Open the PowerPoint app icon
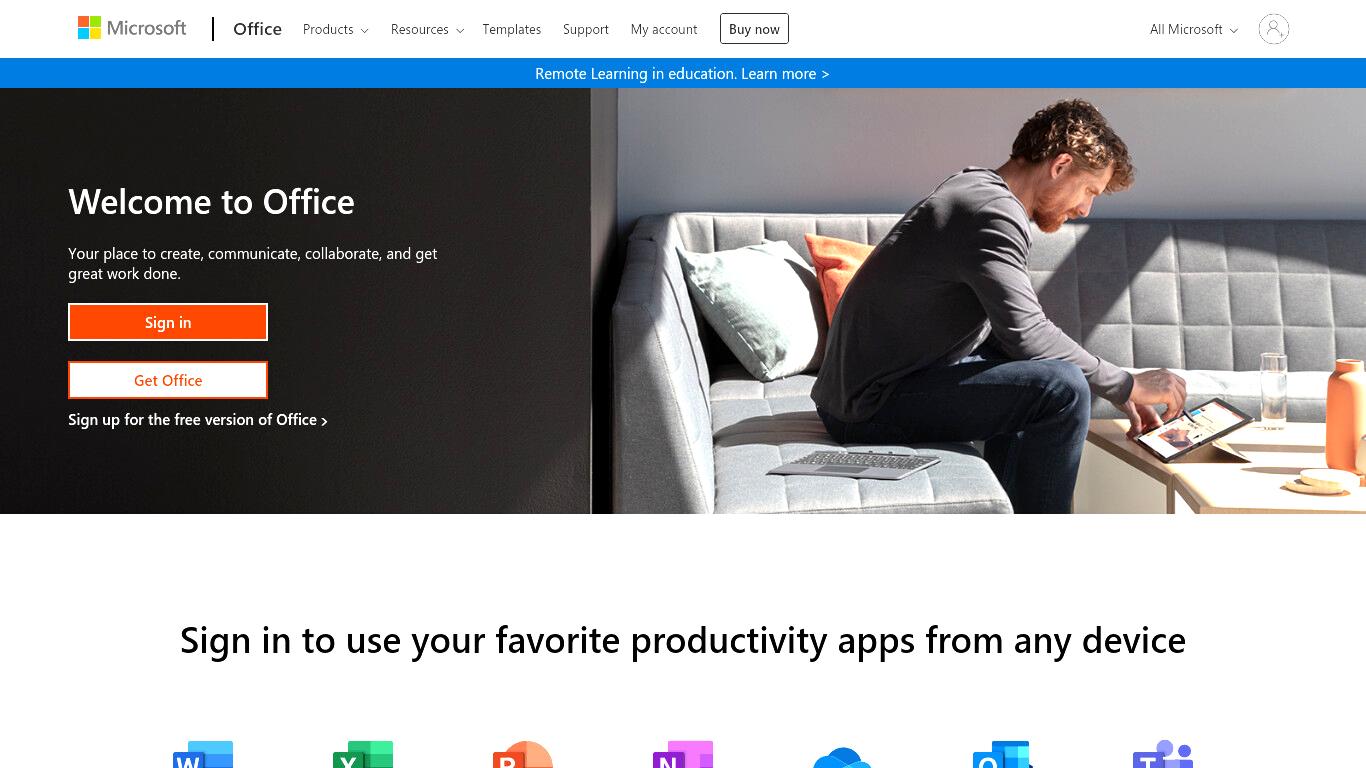1366x768 pixels. [523, 754]
